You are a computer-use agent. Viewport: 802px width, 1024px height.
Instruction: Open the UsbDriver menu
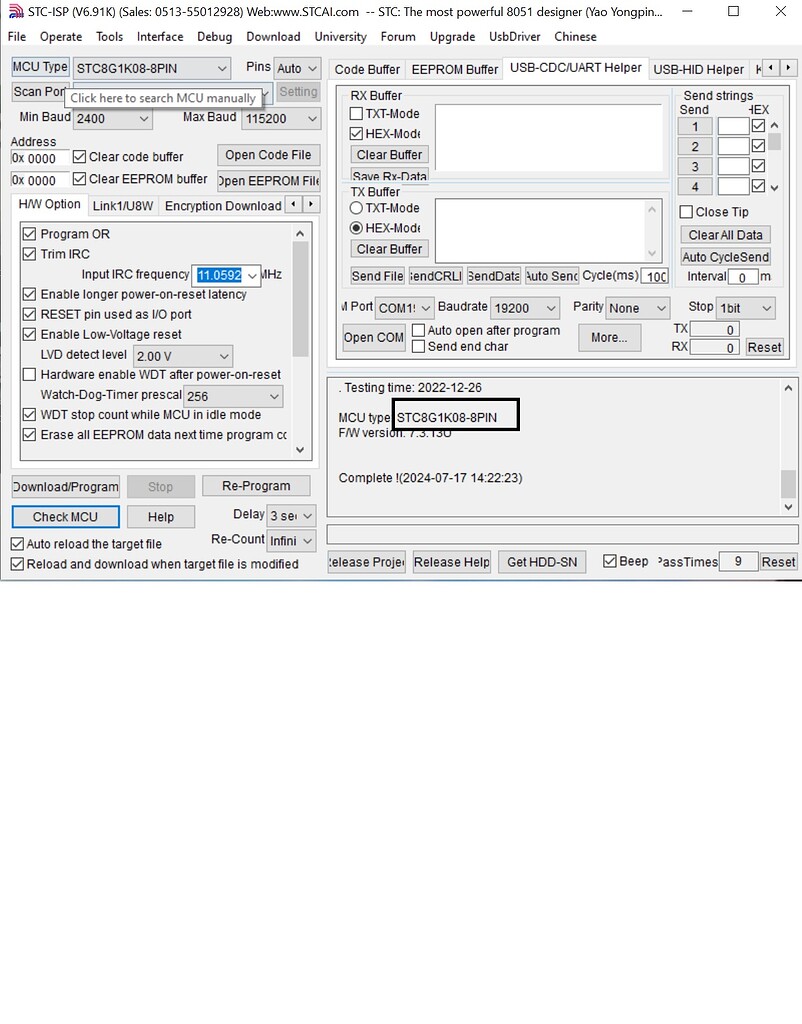tap(514, 36)
